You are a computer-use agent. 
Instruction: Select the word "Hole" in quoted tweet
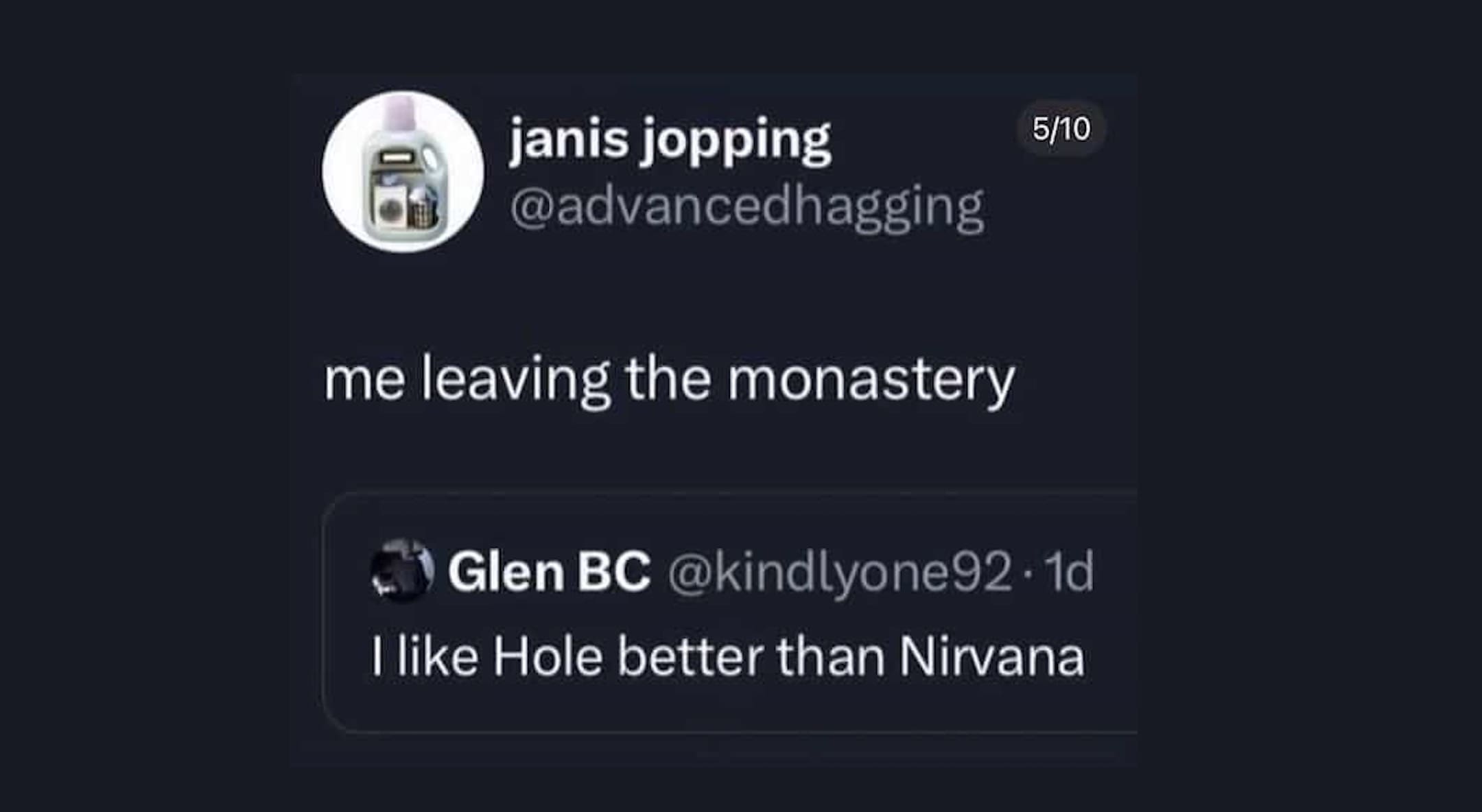click(x=547, y=657)
